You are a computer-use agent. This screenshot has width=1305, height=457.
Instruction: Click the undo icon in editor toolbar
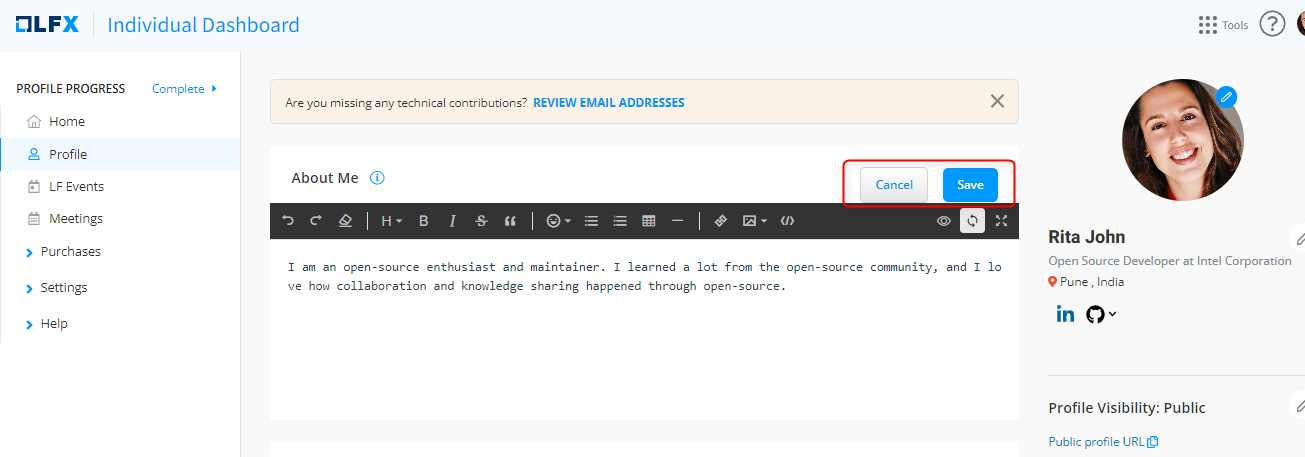[288, 221]
